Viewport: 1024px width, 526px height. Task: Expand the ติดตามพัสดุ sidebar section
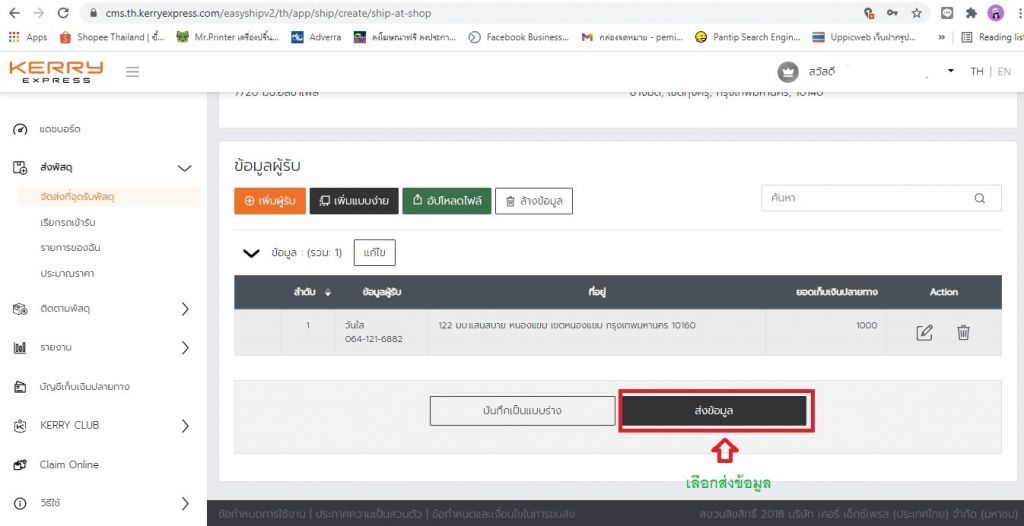pos(185,308)
